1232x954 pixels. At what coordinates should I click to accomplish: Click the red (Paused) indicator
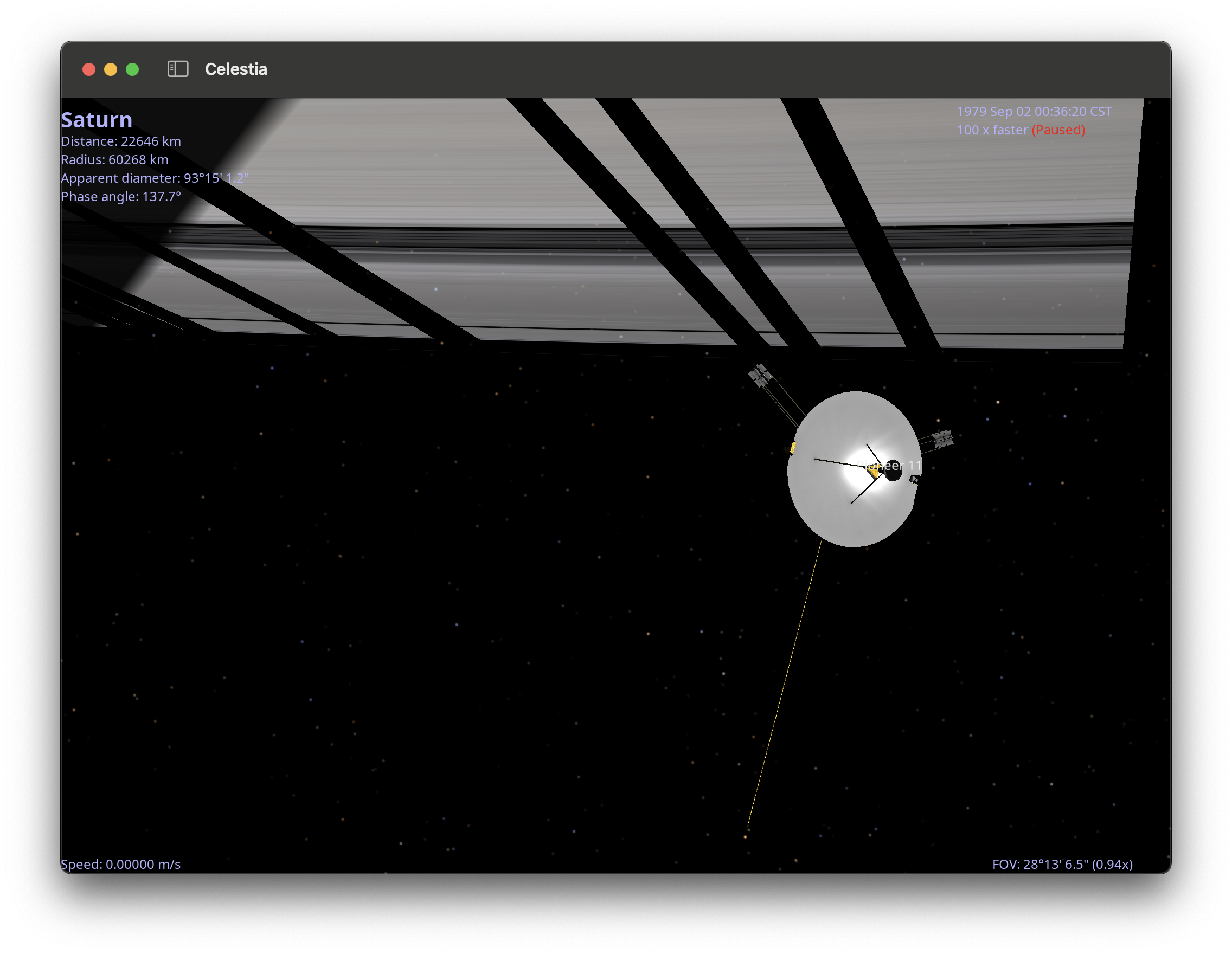tap(1058, 130)
